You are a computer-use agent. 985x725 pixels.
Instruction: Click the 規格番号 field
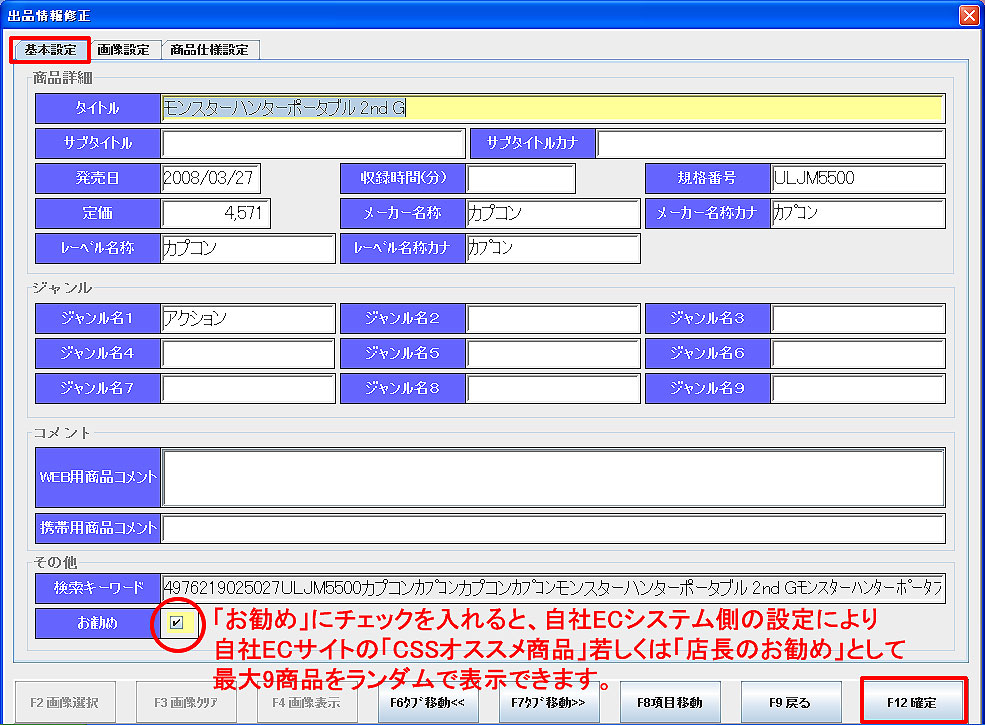pos(857,179)
